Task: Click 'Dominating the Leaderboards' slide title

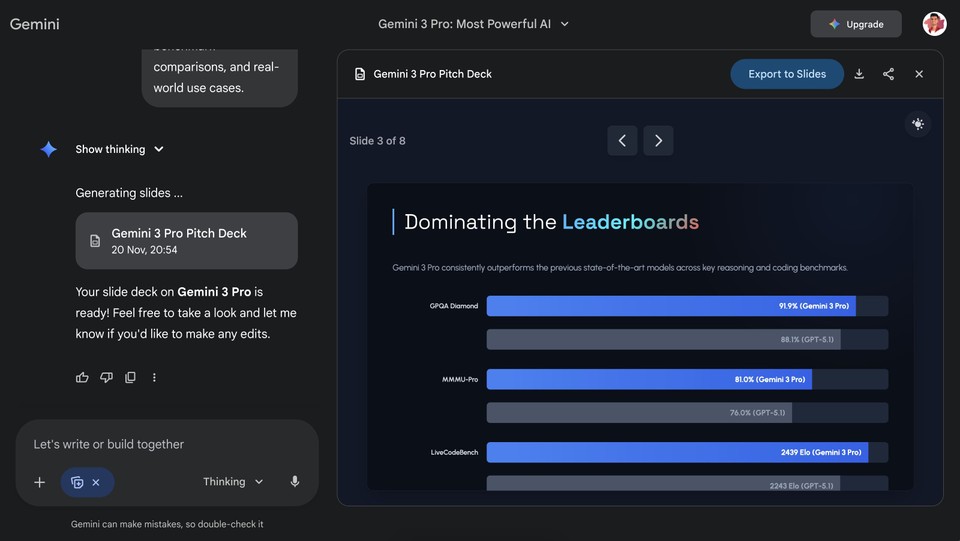Action: pos(552,222)
